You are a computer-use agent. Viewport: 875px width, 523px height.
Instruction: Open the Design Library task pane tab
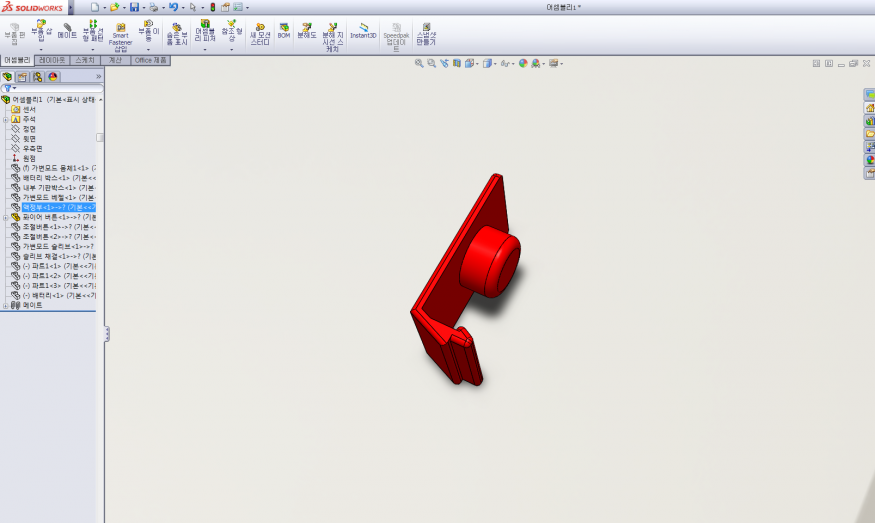[869, 121]
